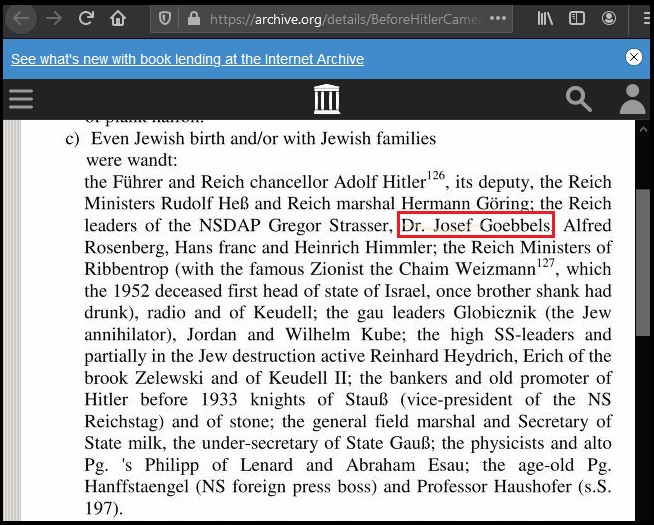Image resolution: width=654 pixels, height=525 pixels.
Task: Dismiss the blue lending announcement banner
Action: point(634,57)
